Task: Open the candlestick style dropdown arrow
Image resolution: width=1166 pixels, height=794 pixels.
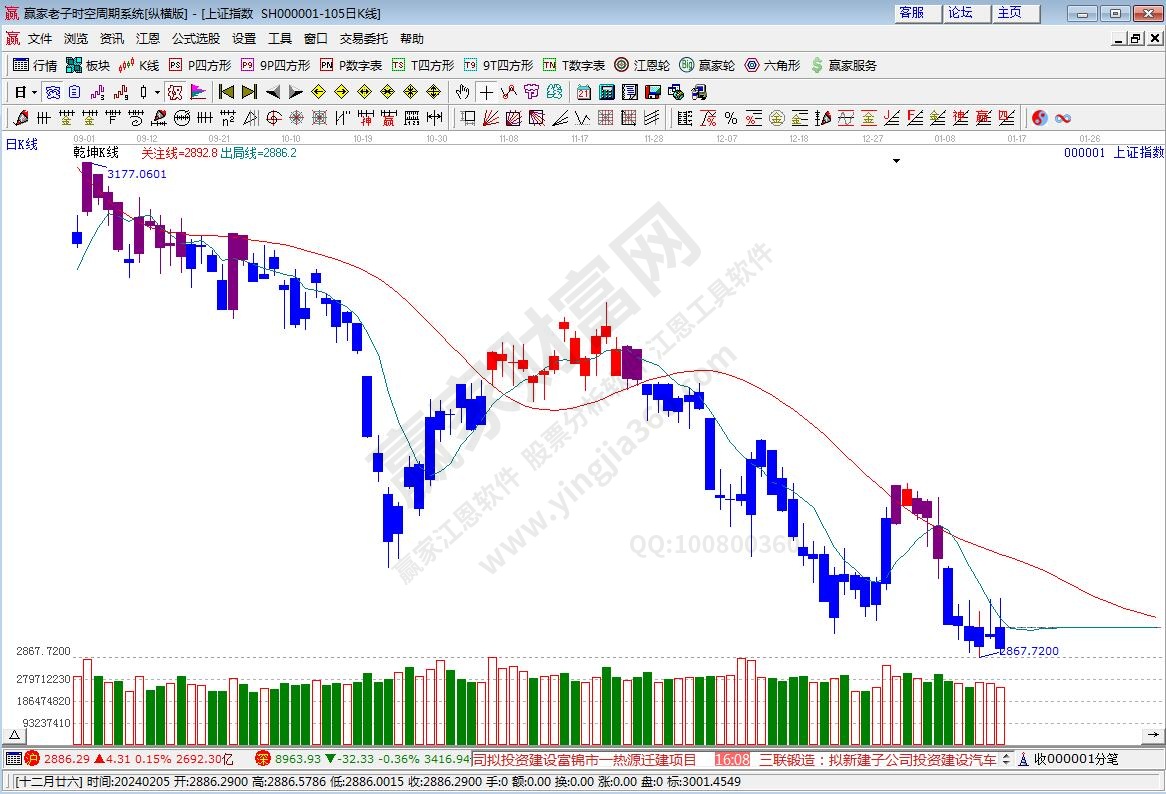Action: pos(157,92)
